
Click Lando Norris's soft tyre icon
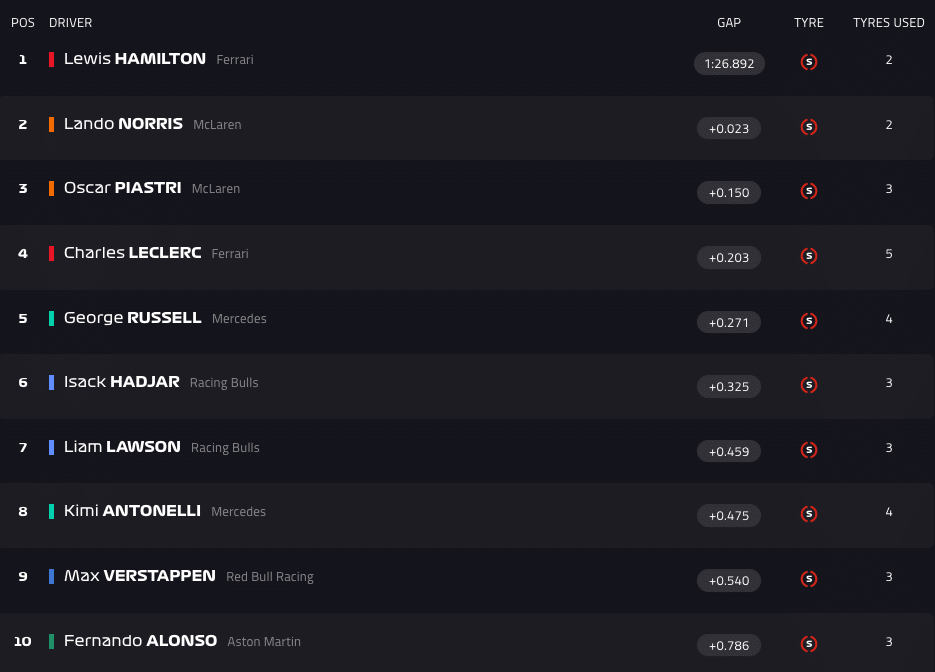pyautogui.click(x=809, y=127)
